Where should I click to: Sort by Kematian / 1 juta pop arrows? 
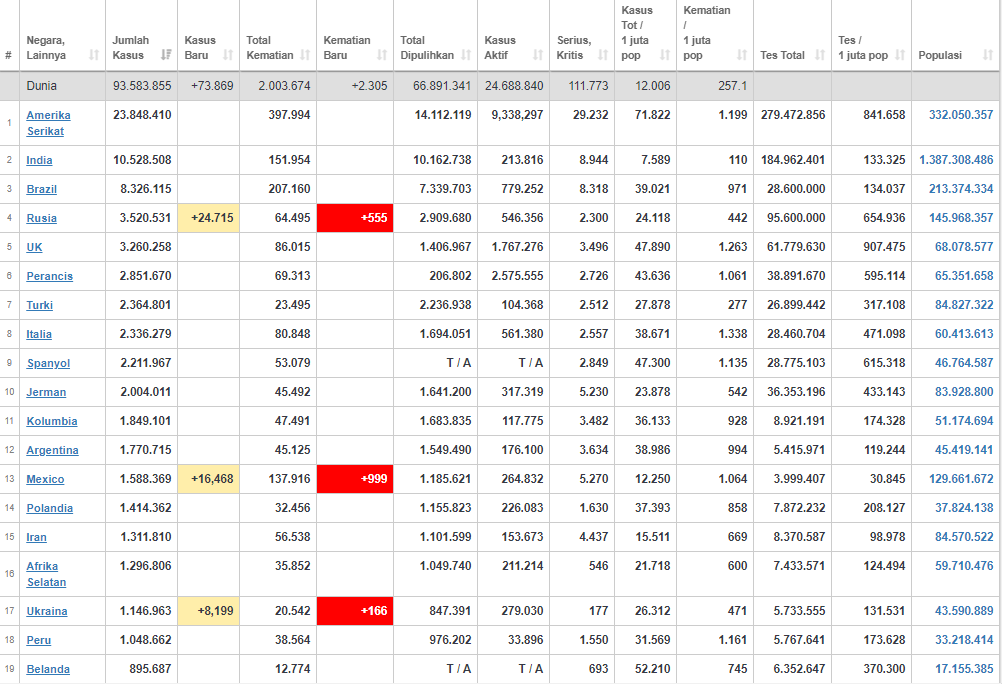coord(742,55)
